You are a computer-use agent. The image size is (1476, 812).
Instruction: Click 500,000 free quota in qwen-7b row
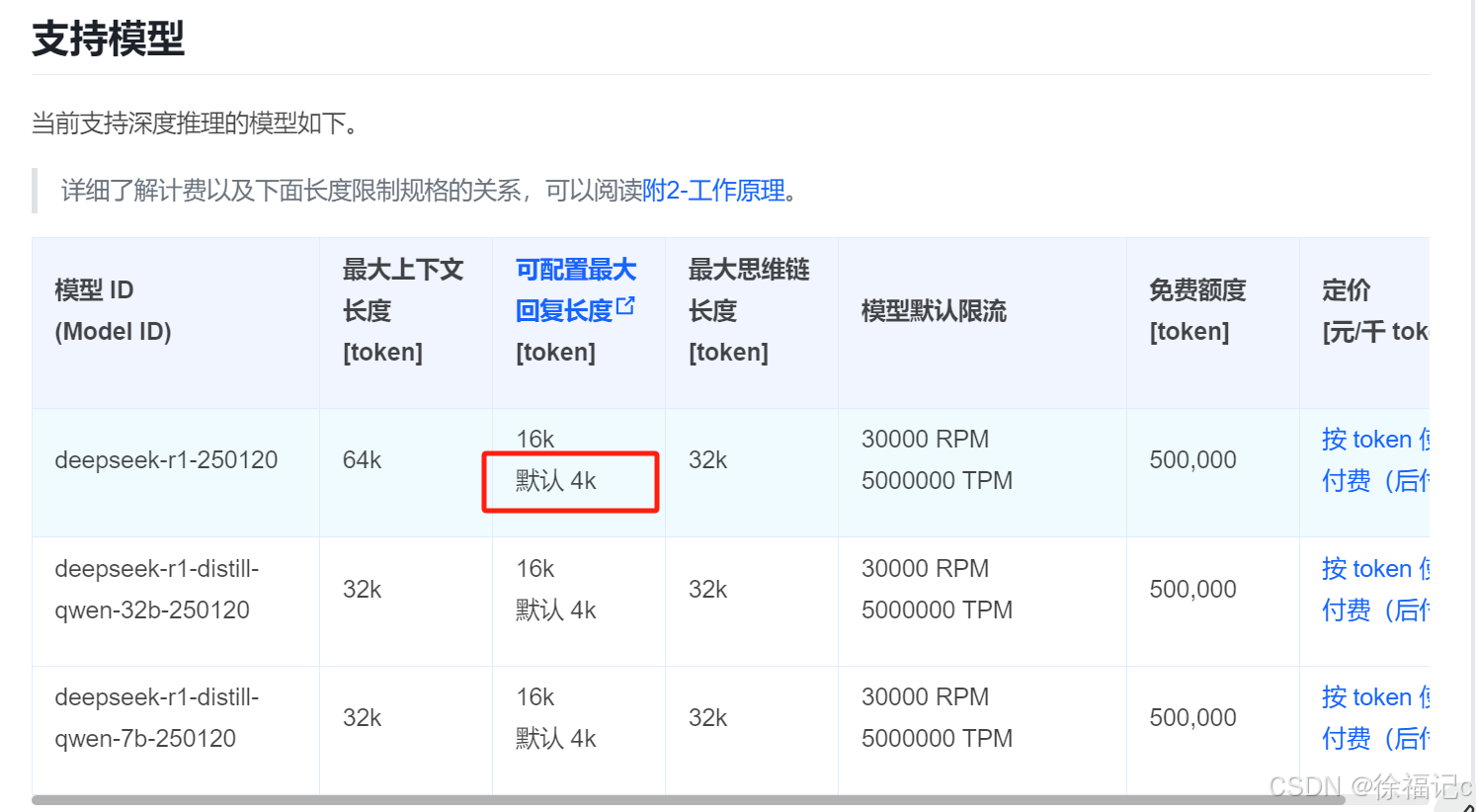point(1192,717)
